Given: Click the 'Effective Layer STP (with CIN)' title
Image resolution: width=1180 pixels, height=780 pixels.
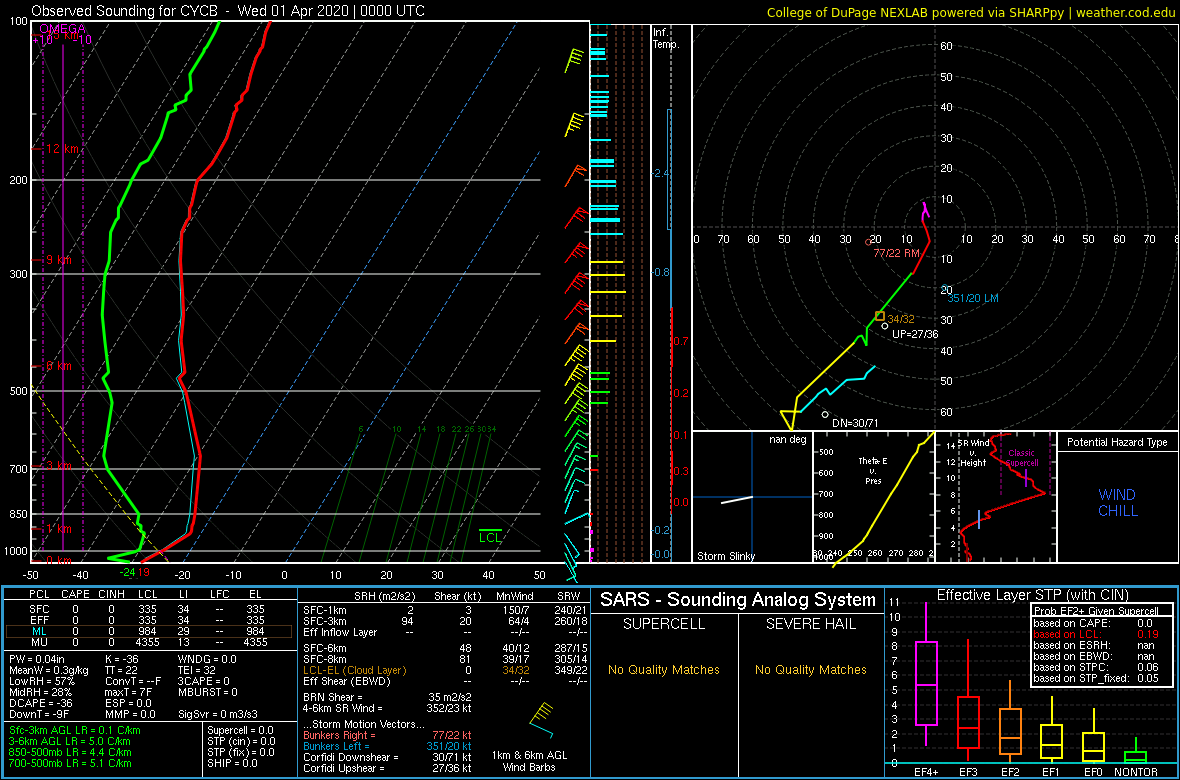Looking at the screenshot, I should [1033, 595].
